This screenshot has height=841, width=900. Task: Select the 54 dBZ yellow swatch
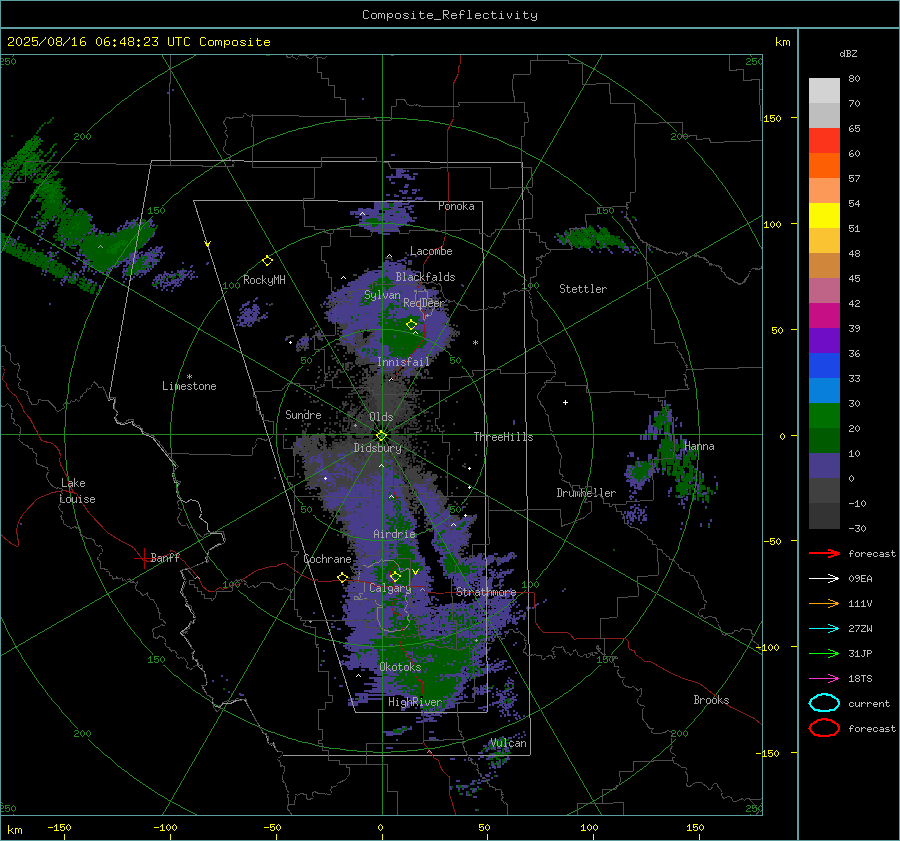tap(824, 215)
